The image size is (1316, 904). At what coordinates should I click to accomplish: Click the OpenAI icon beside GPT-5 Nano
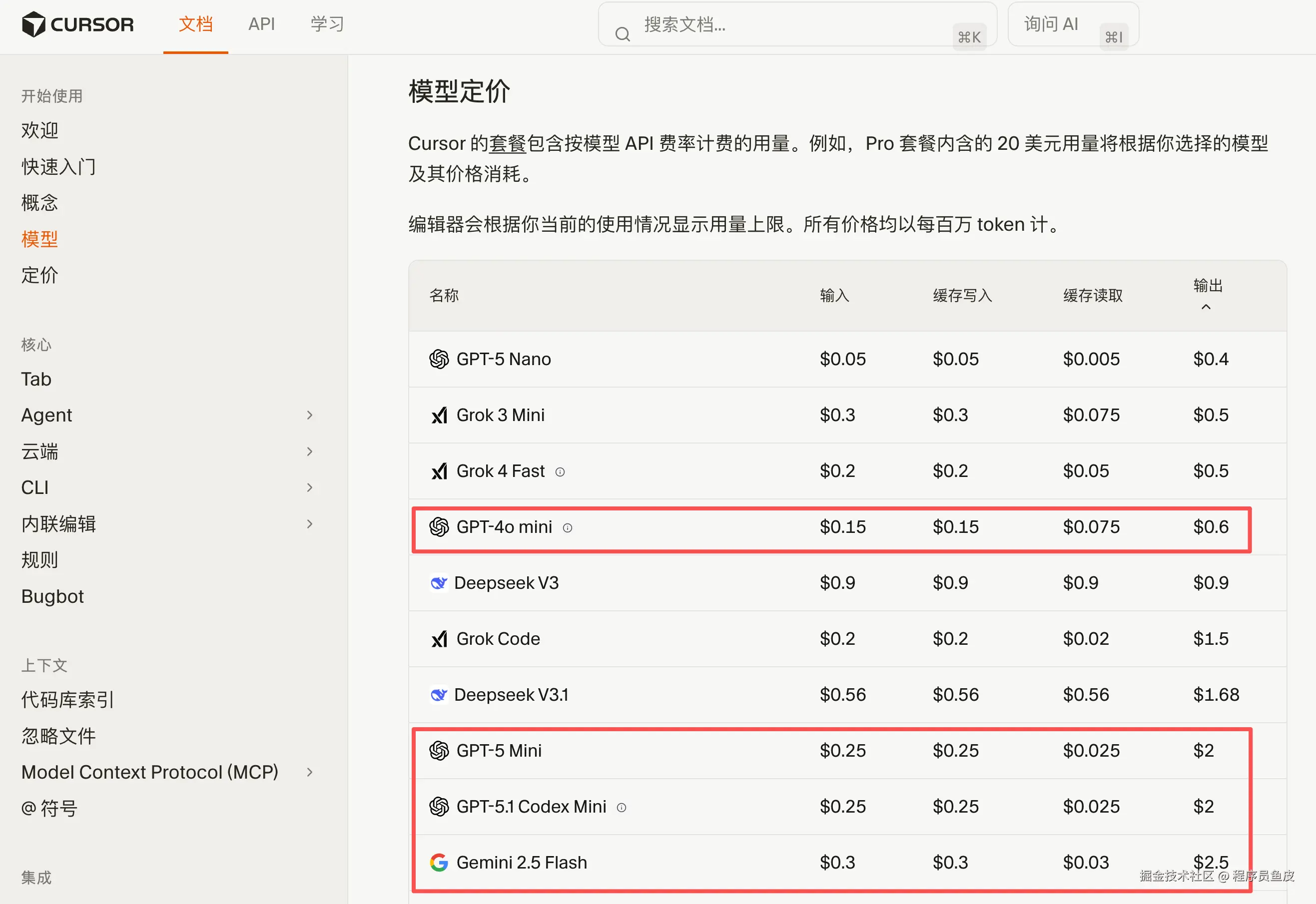[439, 359]
